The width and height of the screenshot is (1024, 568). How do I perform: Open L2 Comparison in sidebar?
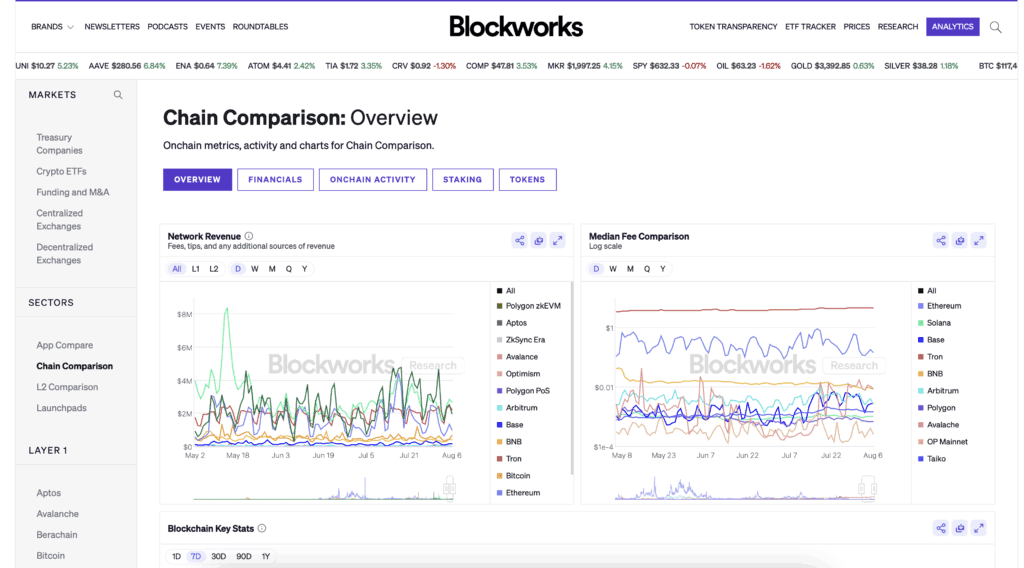(67, 387)
